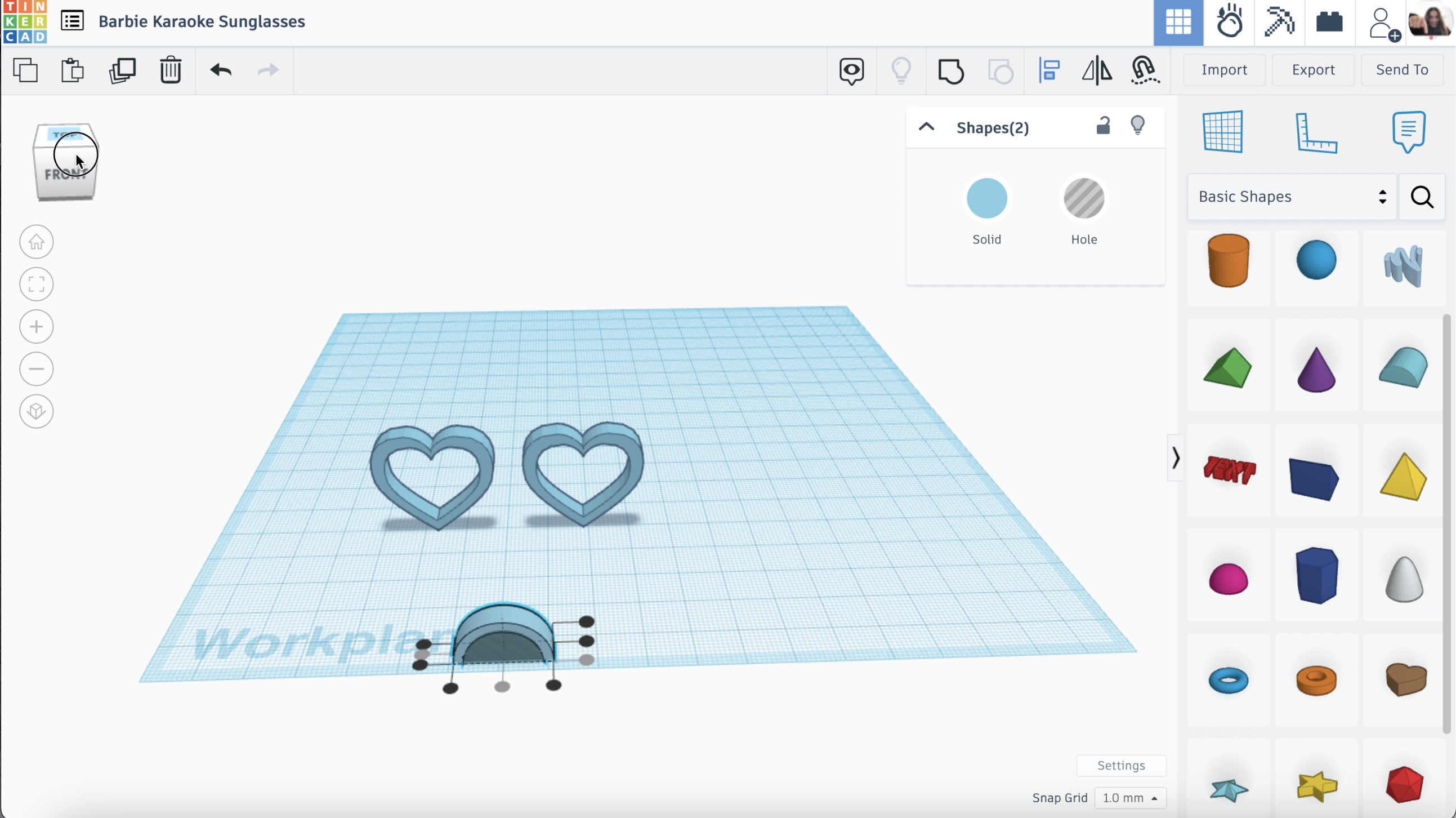Click the Send To button
The image size is (1456, 818).
pyautogui.click(x=1401, y=69)
